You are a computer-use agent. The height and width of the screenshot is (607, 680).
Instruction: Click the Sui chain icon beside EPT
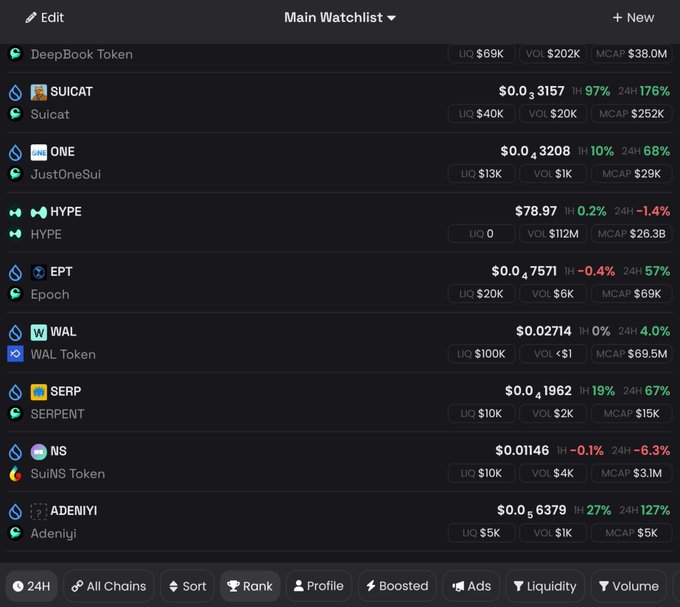tap(15, 272)
